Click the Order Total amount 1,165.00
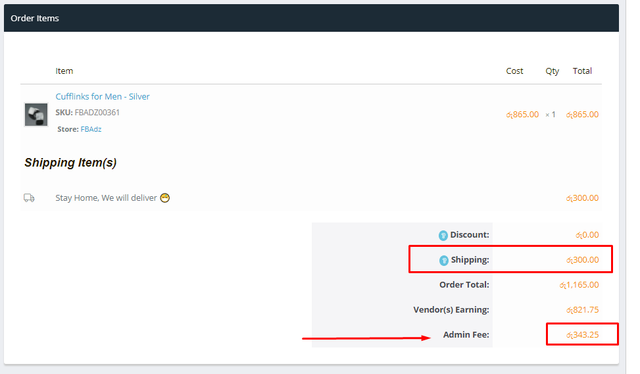Image resolution: width=640 pixels, height=374 pixels. pos(579,285)
